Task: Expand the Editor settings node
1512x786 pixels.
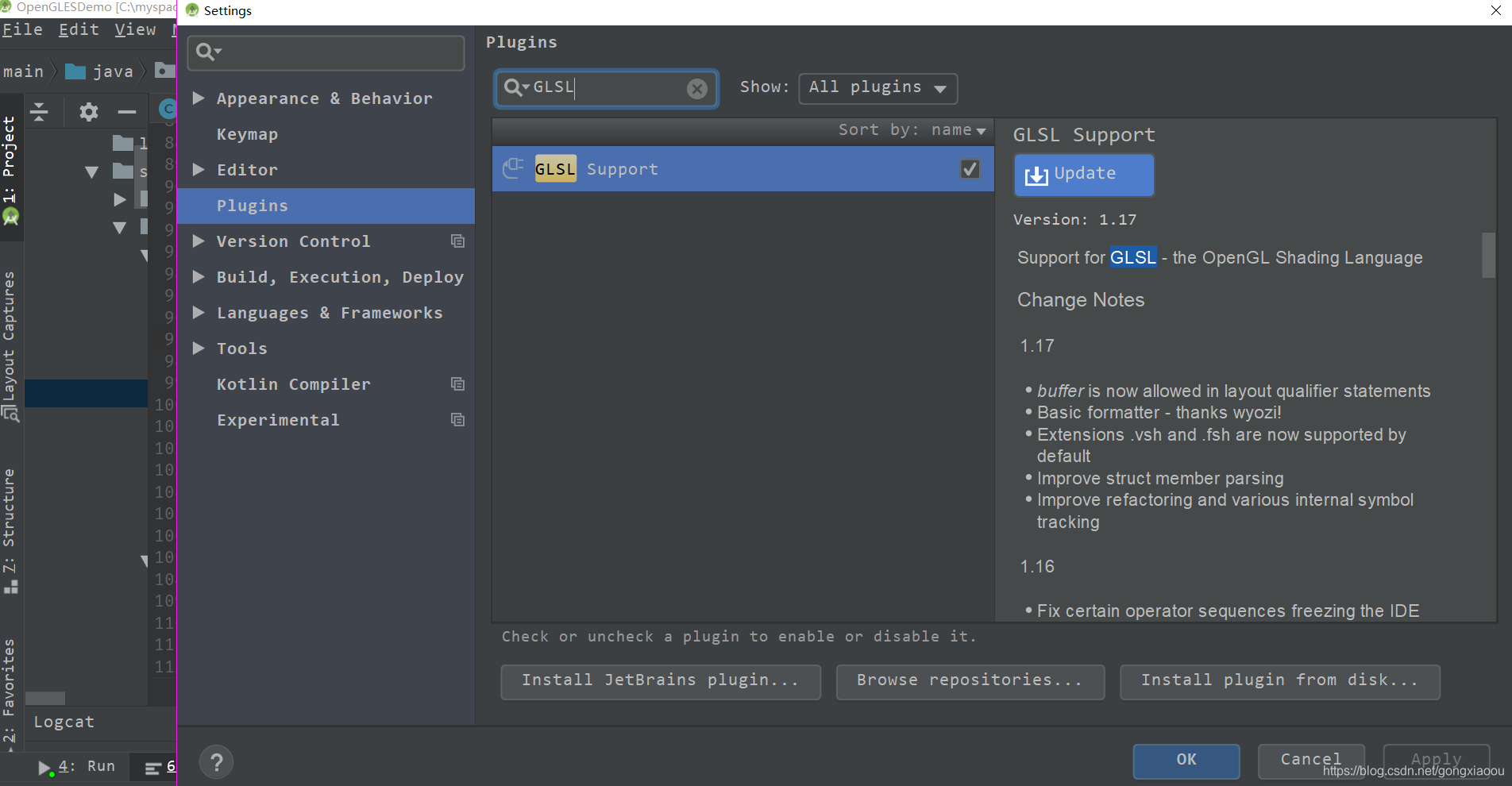Action: tap(199, 170)
